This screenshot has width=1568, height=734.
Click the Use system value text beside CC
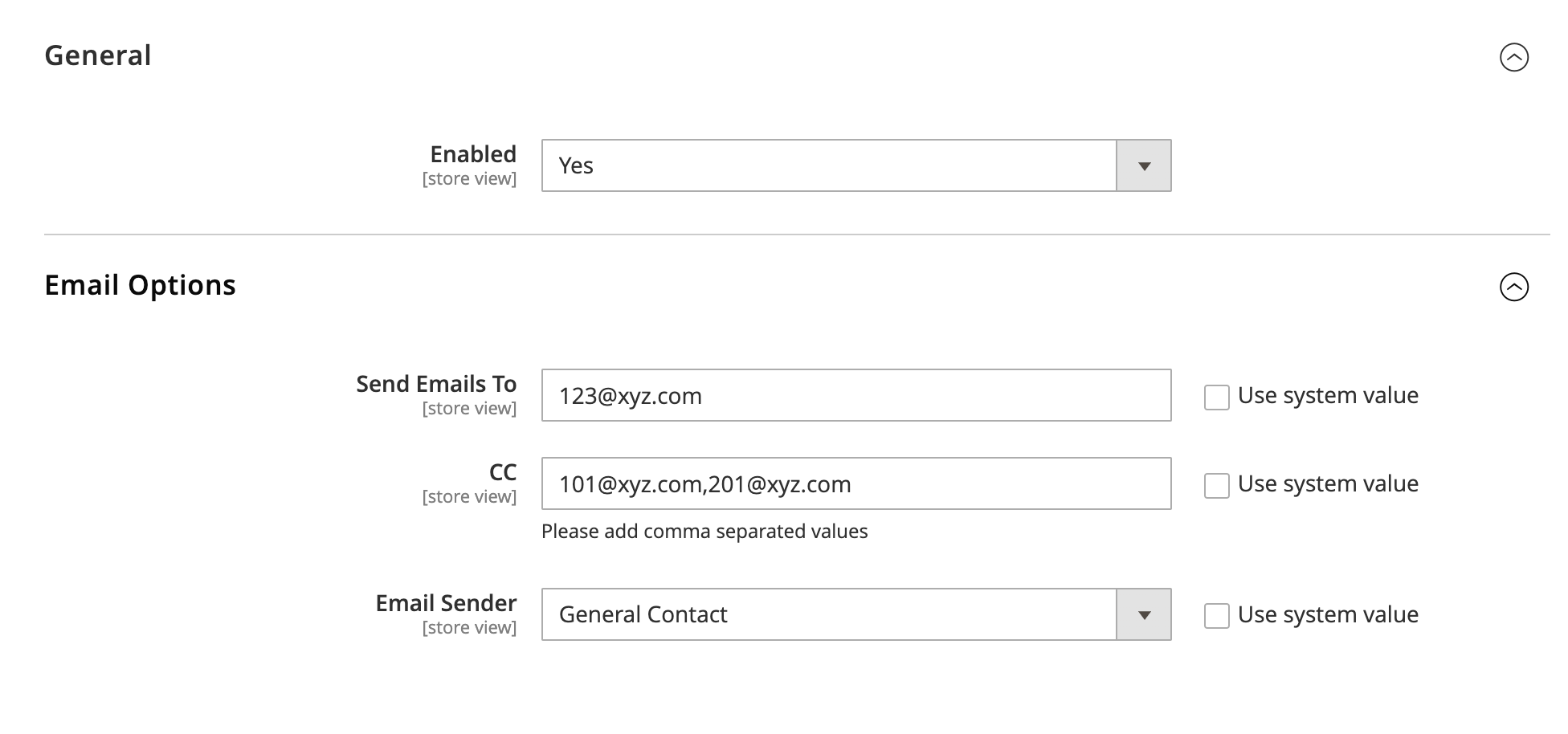tap(1328, 483)
